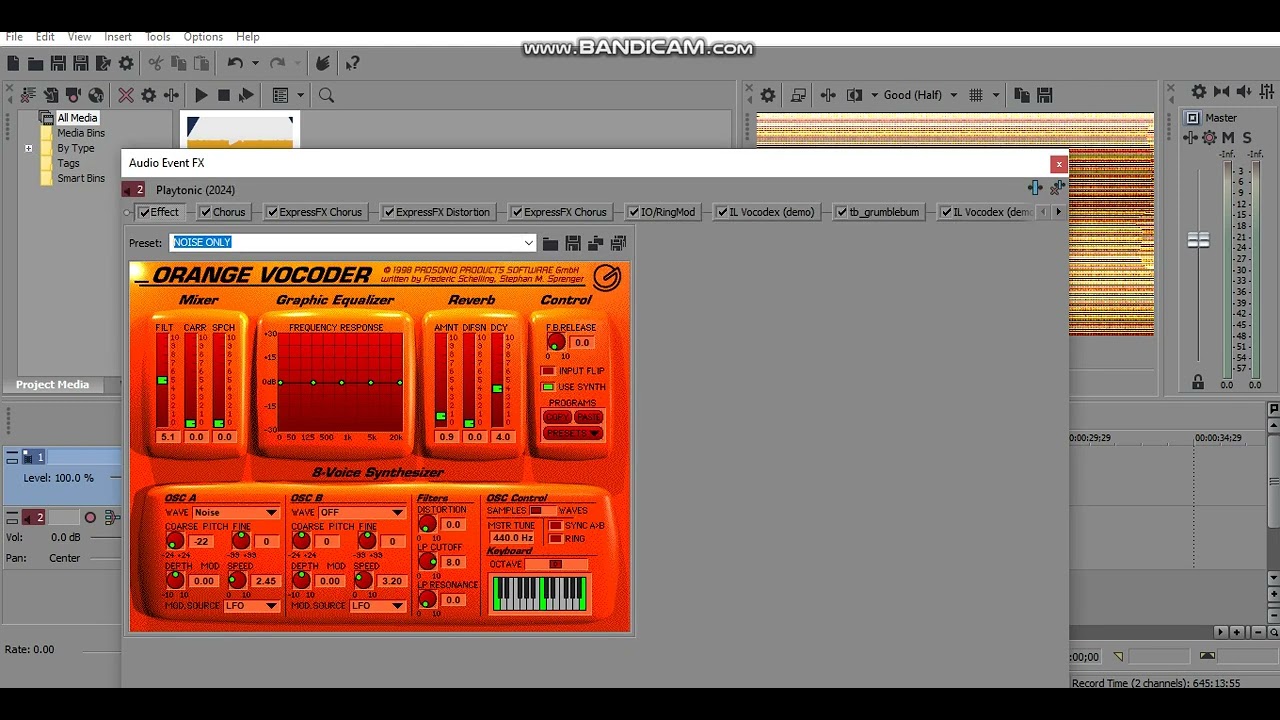Image resolution: width=1280 pixels, height=720 pixels.
Task: Expand the By Type media tree node
Action: coord(29,148)
